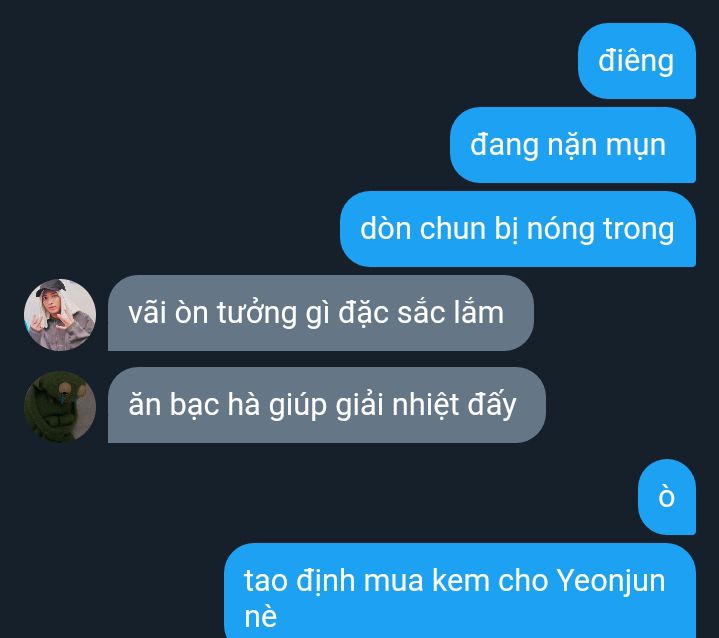Image resolution: width=719 pixels, height=638 pixels.
Task: Click the word "trong" in the third blue bubble
Action: (x=639, y=229)
